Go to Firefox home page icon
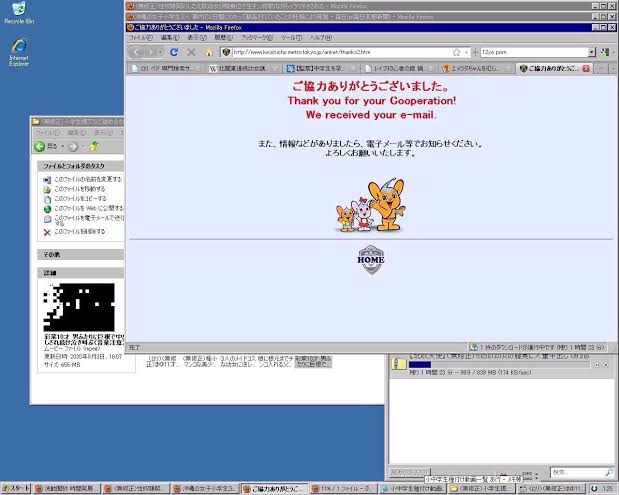619x495 pixels. [209, 52]
